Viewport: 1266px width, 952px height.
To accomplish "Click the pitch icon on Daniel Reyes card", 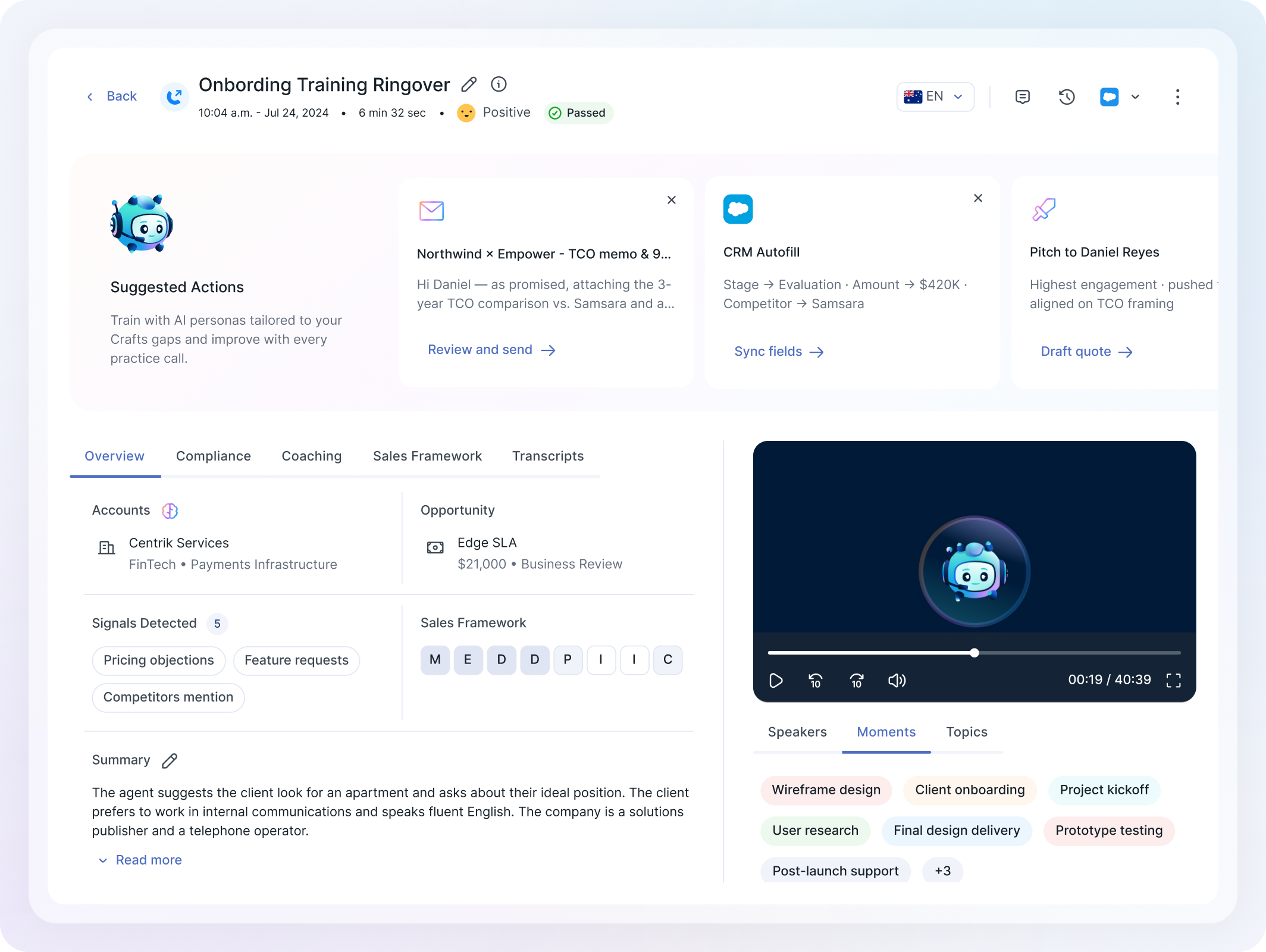I will (1044, 209).
